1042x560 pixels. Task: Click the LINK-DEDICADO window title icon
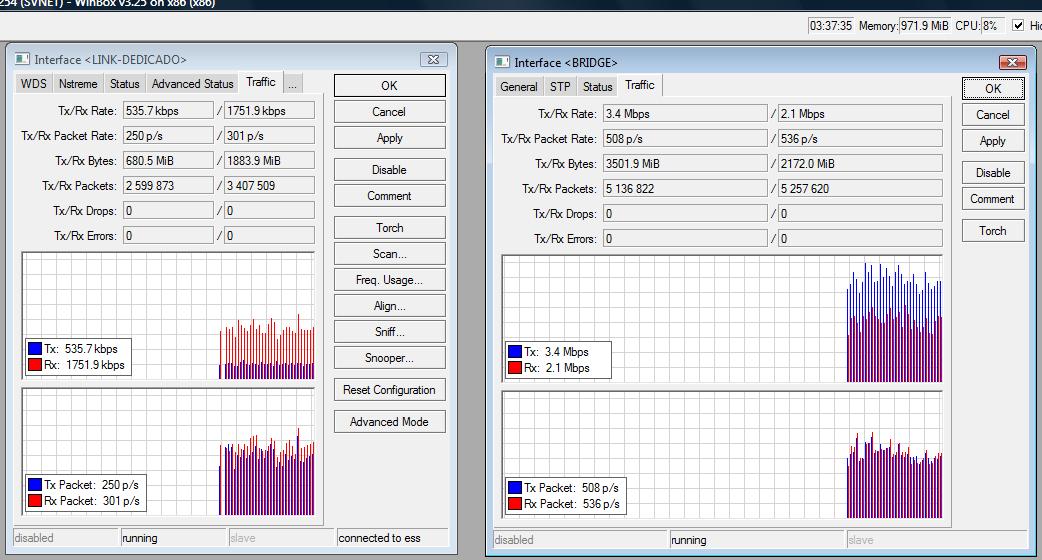point(21,60)
